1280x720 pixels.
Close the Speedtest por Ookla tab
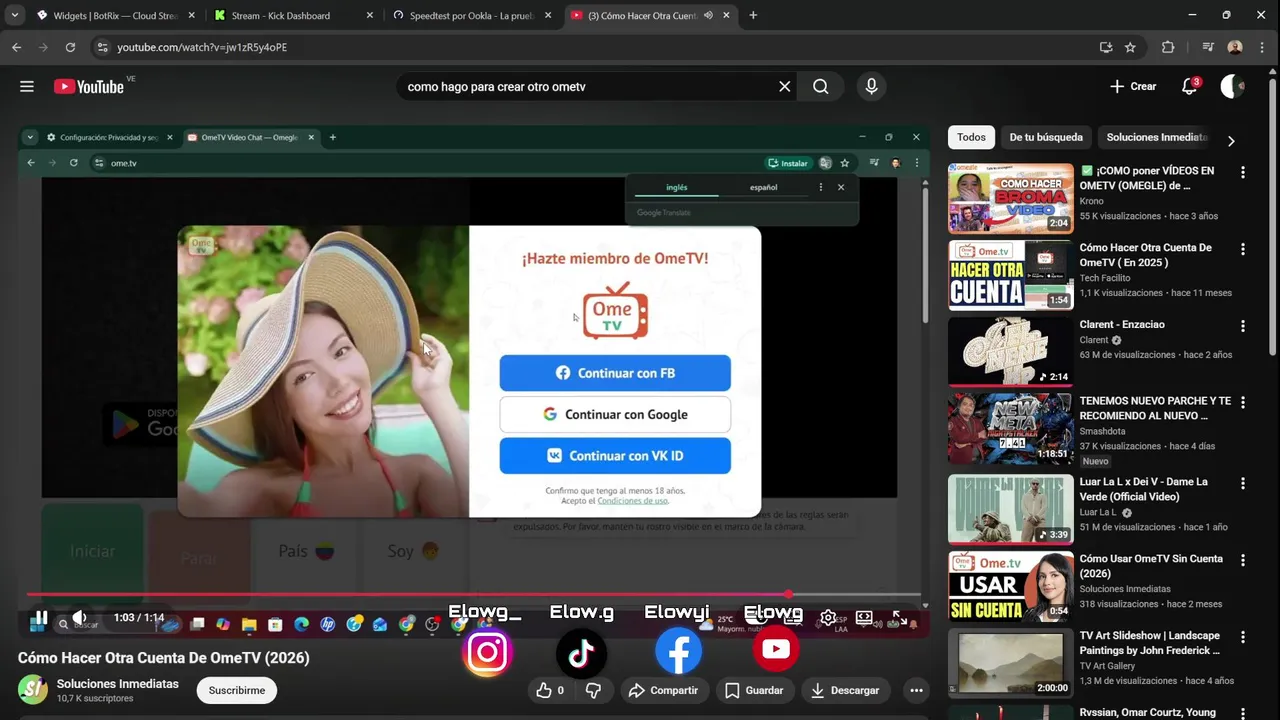[x=548, y=16]
